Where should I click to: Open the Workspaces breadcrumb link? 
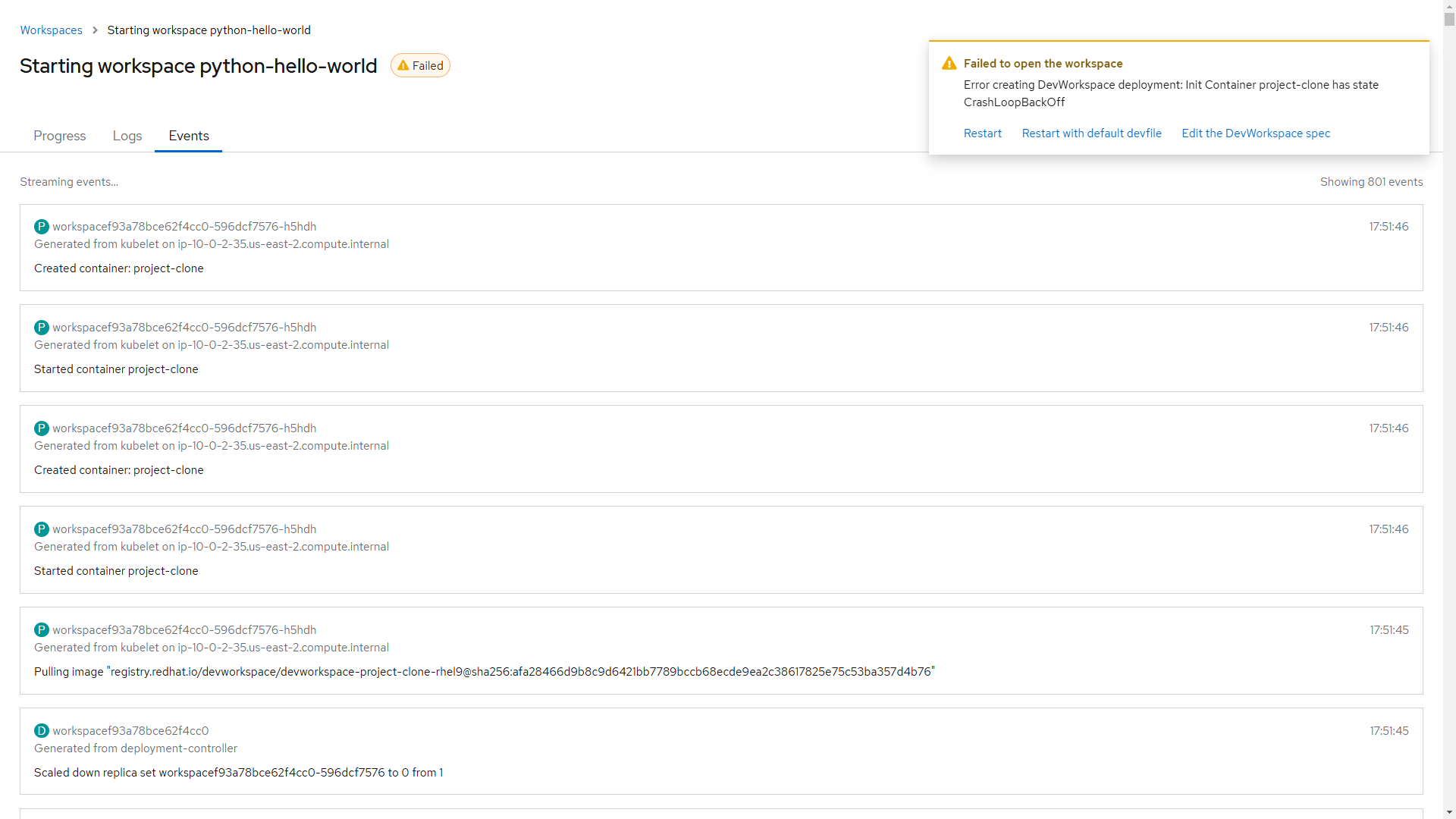[x=51, y=30]
